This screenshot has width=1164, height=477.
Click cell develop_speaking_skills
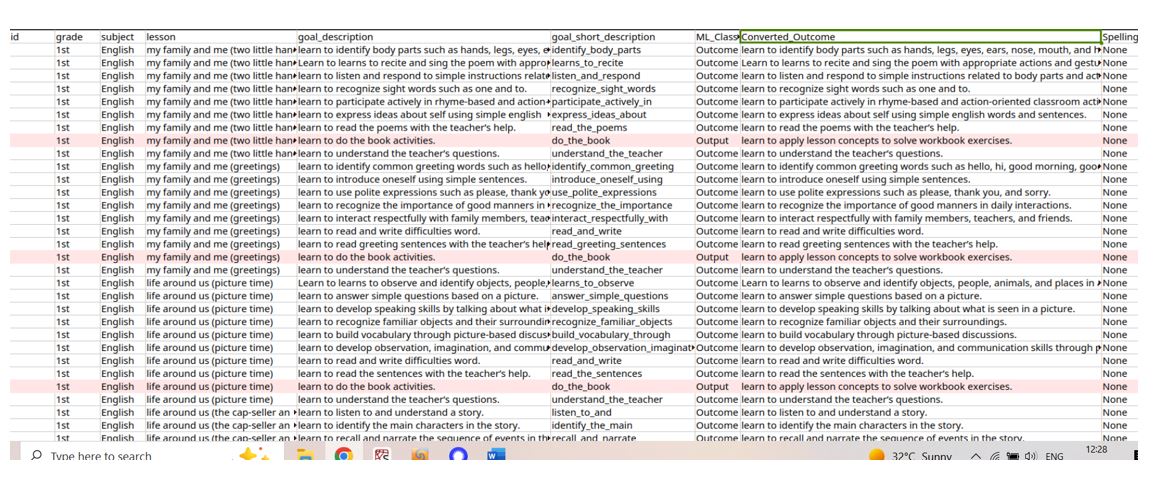click(x=622, y=309)
